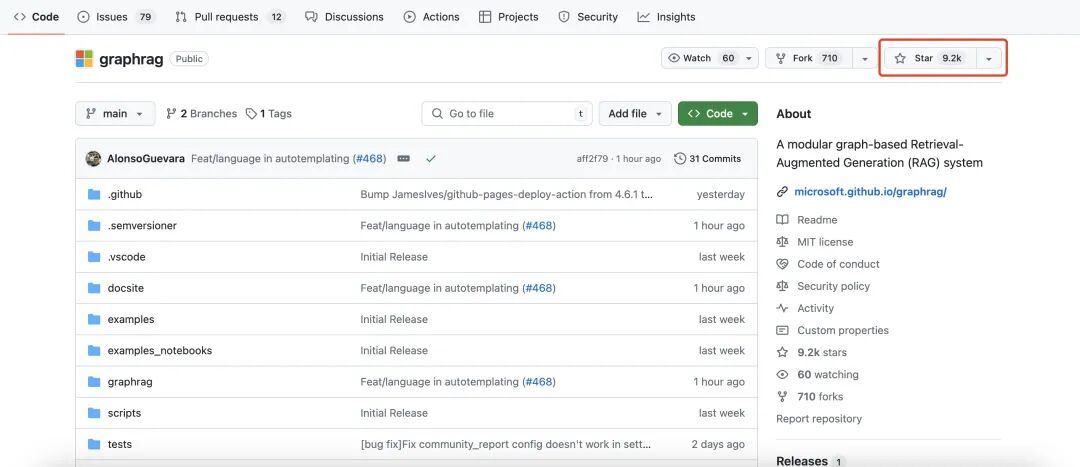Expand the Watch dropdown arrow
Viewport: 1080px width, 467px height.
point(749,58)
